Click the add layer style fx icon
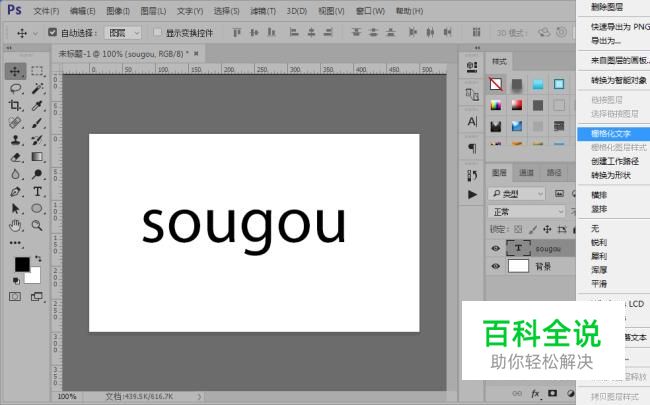650x405 pixels. [535, 393]
